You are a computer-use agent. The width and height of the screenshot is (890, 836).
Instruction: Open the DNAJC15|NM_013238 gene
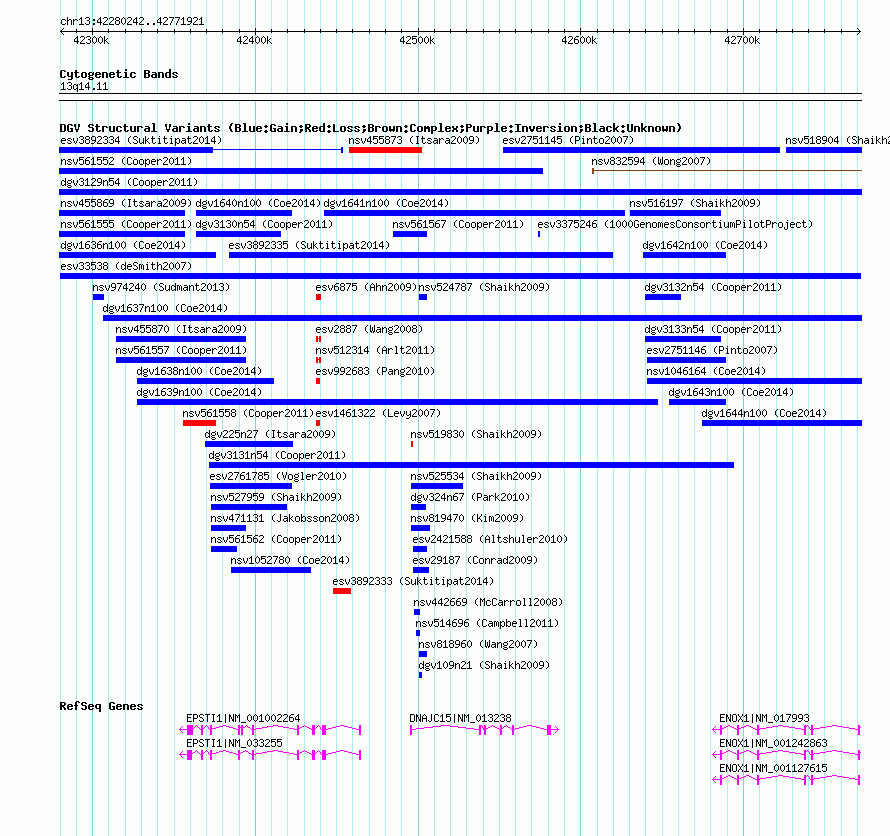[x=484, y=729]
